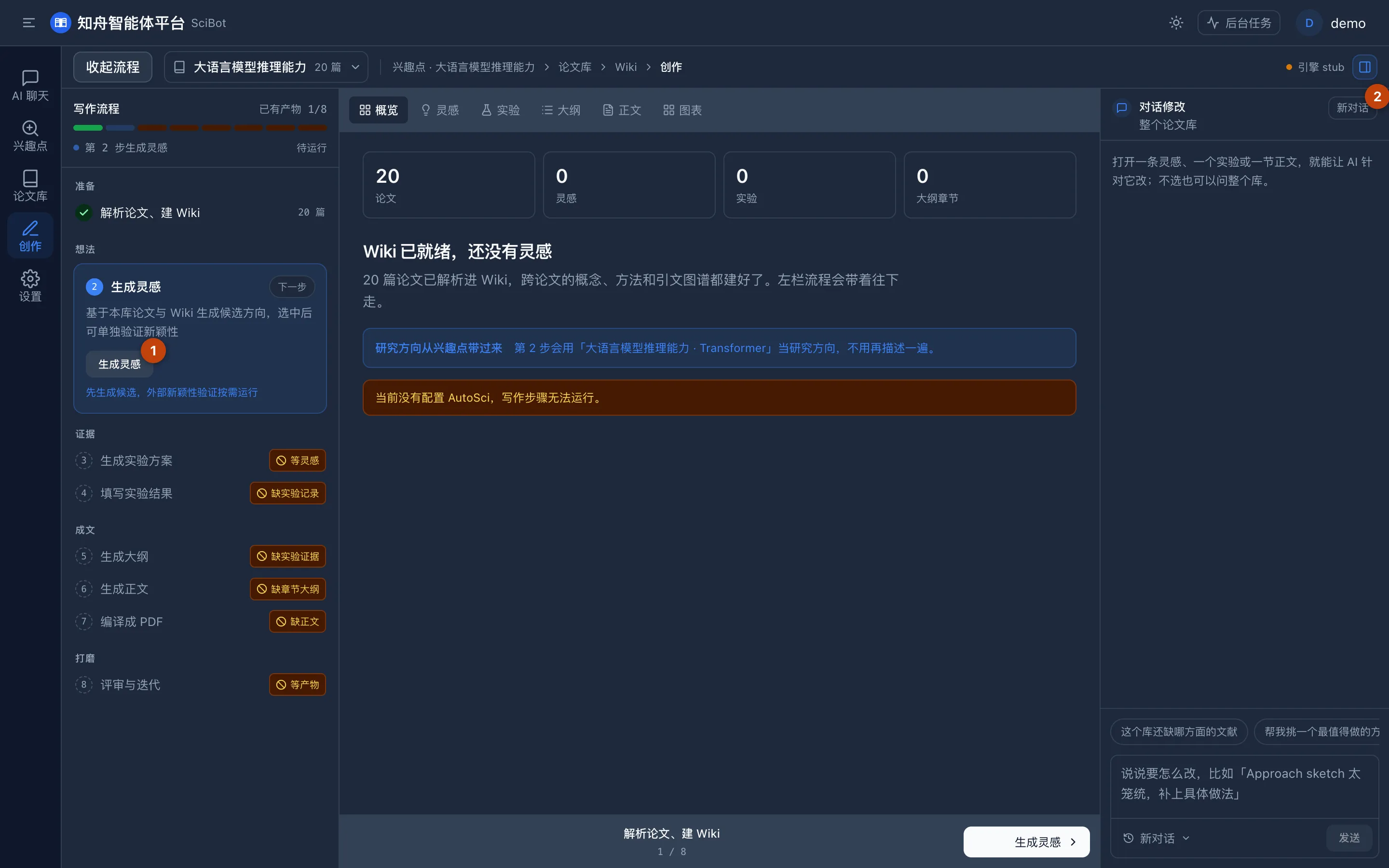Screen dimensions: 1389x868
Task: Switch to the 概览 tab
Action: [378, 110]
